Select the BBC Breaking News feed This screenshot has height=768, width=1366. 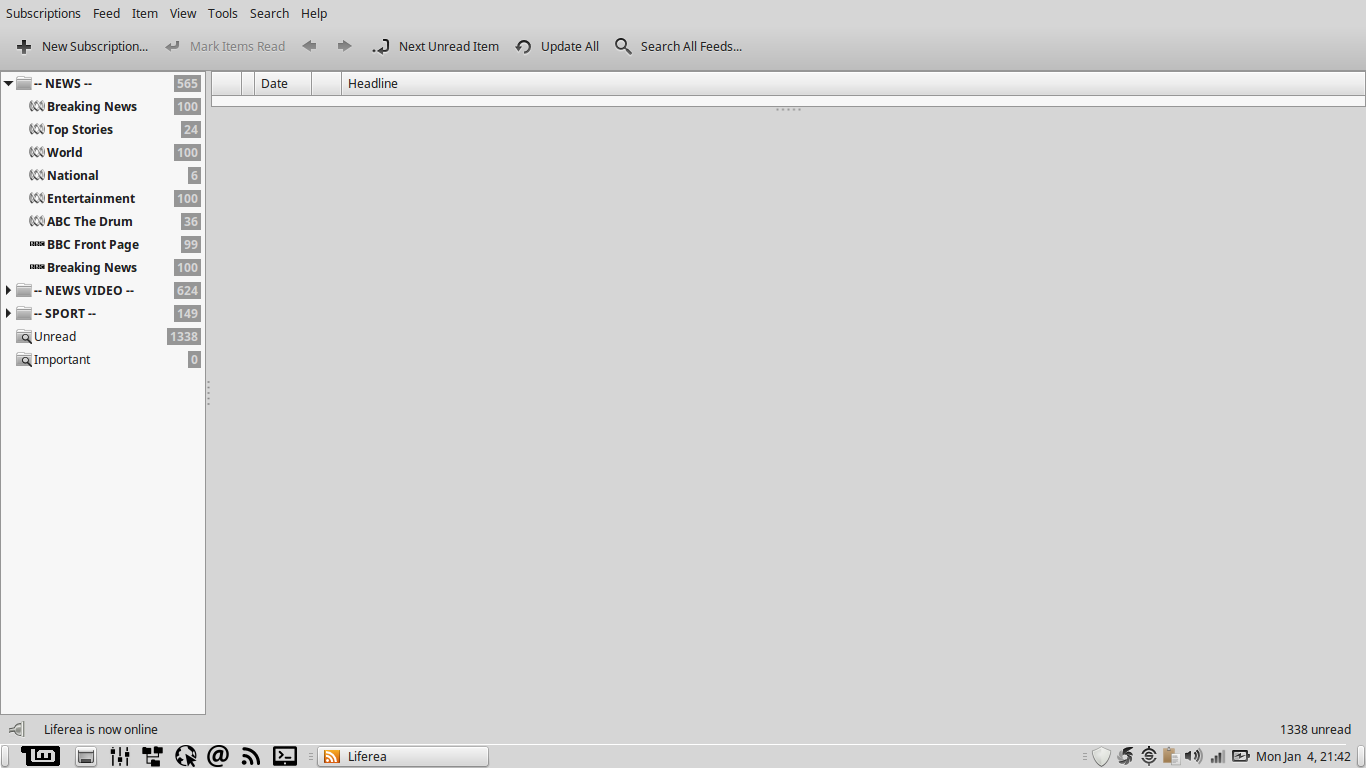[x=103, y=267]
